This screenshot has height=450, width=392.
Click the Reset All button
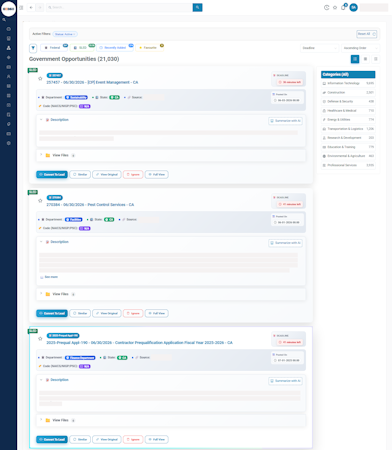[366, 34]
